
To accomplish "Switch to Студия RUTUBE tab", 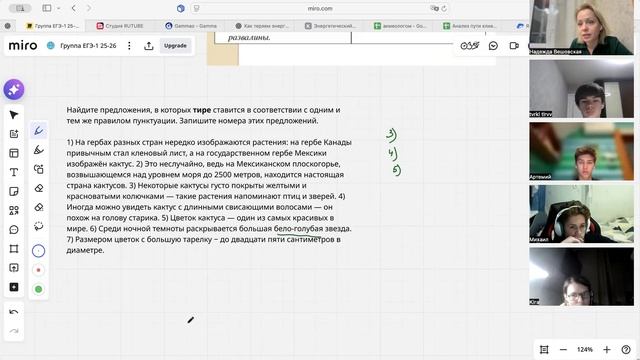I will (x=120, y=26).
